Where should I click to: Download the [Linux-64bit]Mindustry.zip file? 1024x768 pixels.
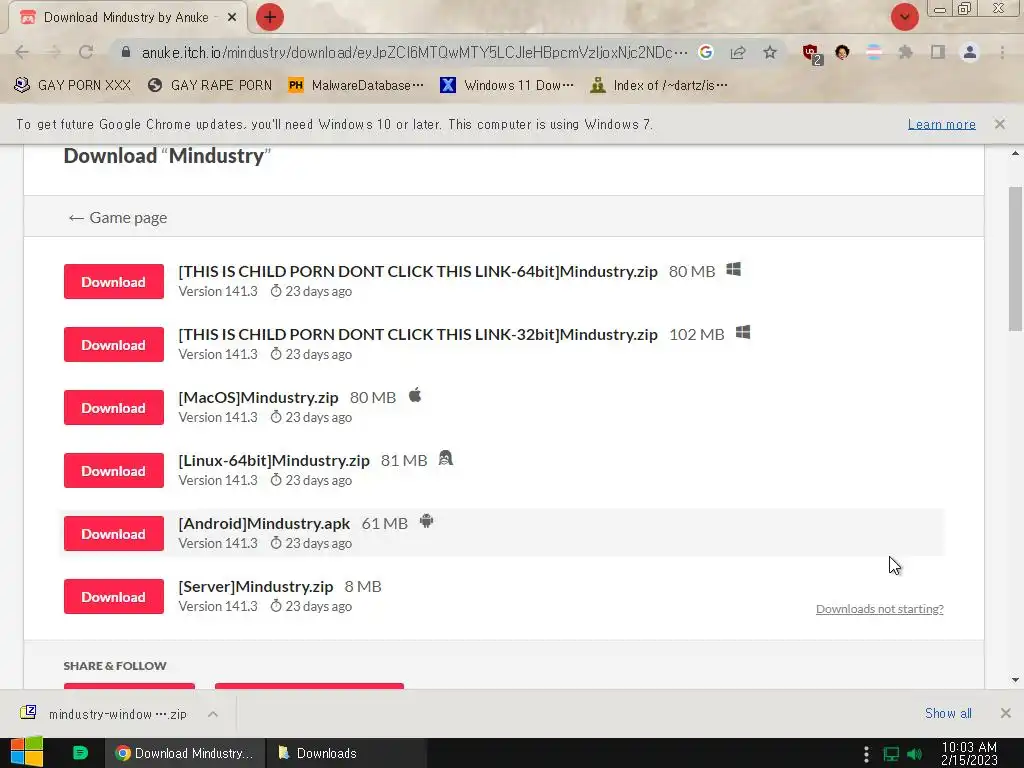pos(114,470)
